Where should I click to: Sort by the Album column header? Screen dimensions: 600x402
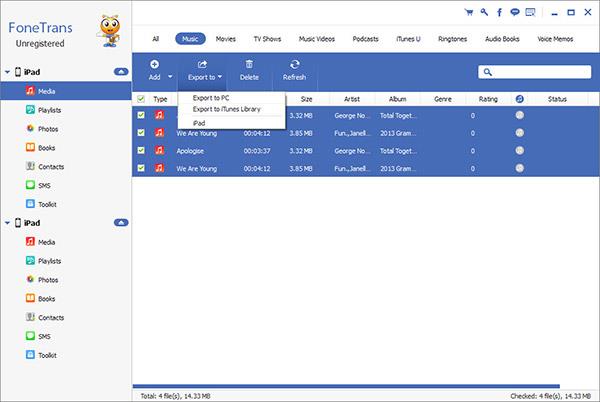click(397, 99)
